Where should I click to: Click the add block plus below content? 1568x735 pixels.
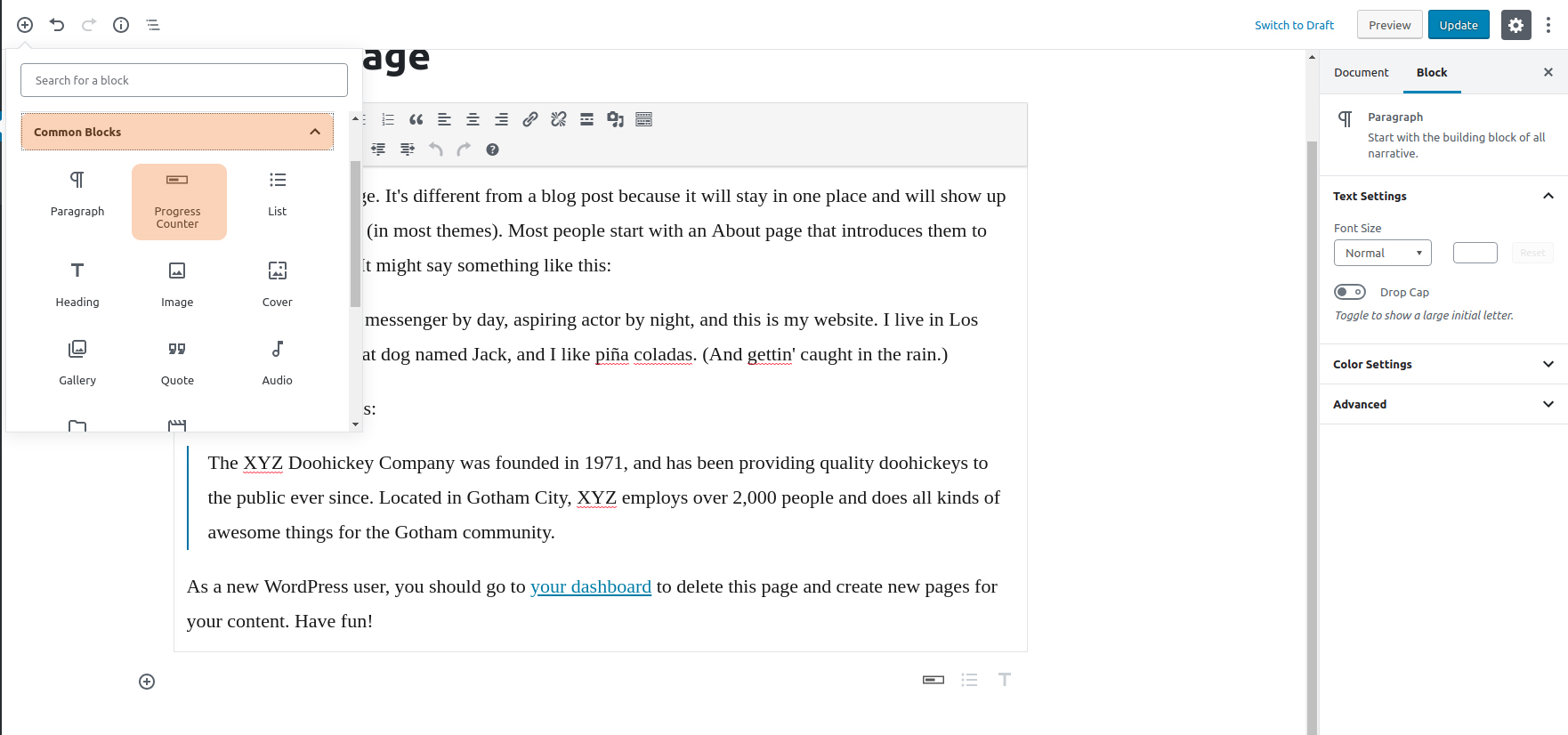[x=147, y=682]
